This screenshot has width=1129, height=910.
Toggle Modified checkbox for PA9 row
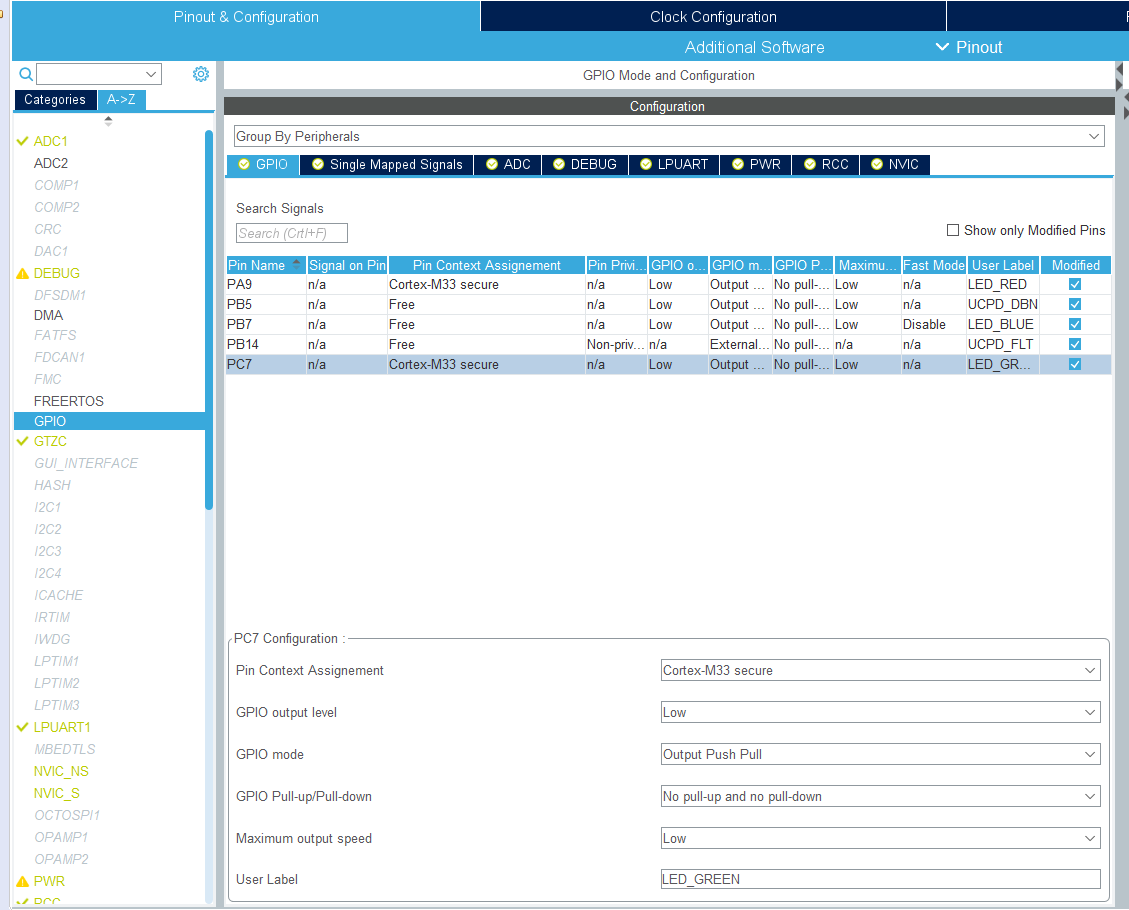1075,284
